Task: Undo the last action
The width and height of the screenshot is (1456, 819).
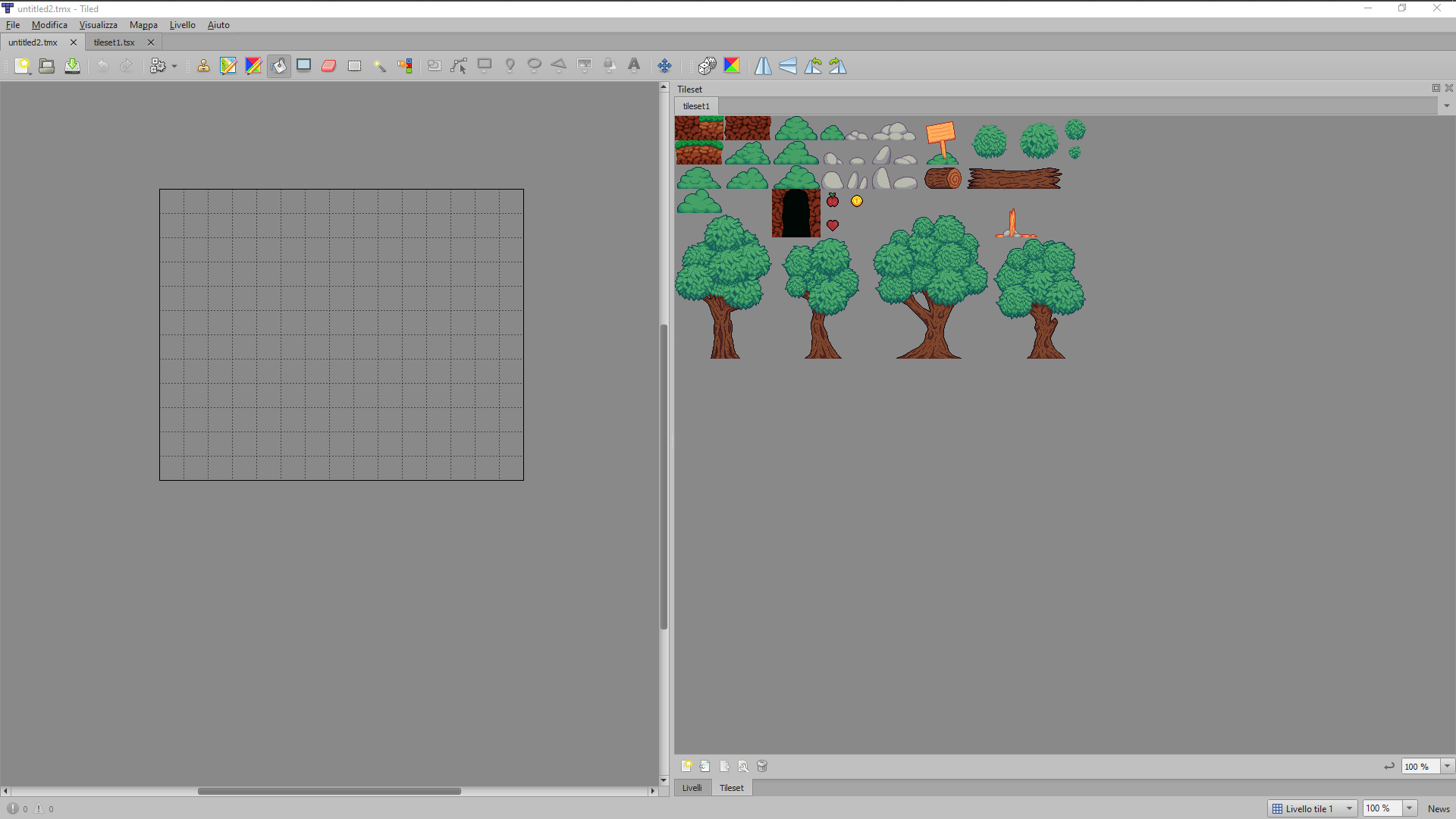Action: point(103,66)
